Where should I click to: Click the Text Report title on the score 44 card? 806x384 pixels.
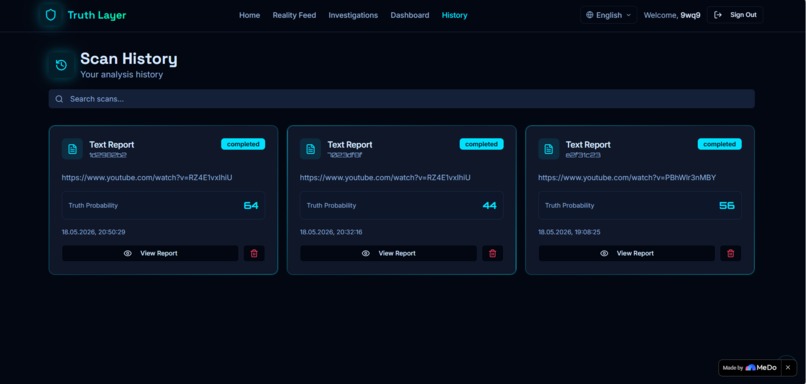(350, 144)
